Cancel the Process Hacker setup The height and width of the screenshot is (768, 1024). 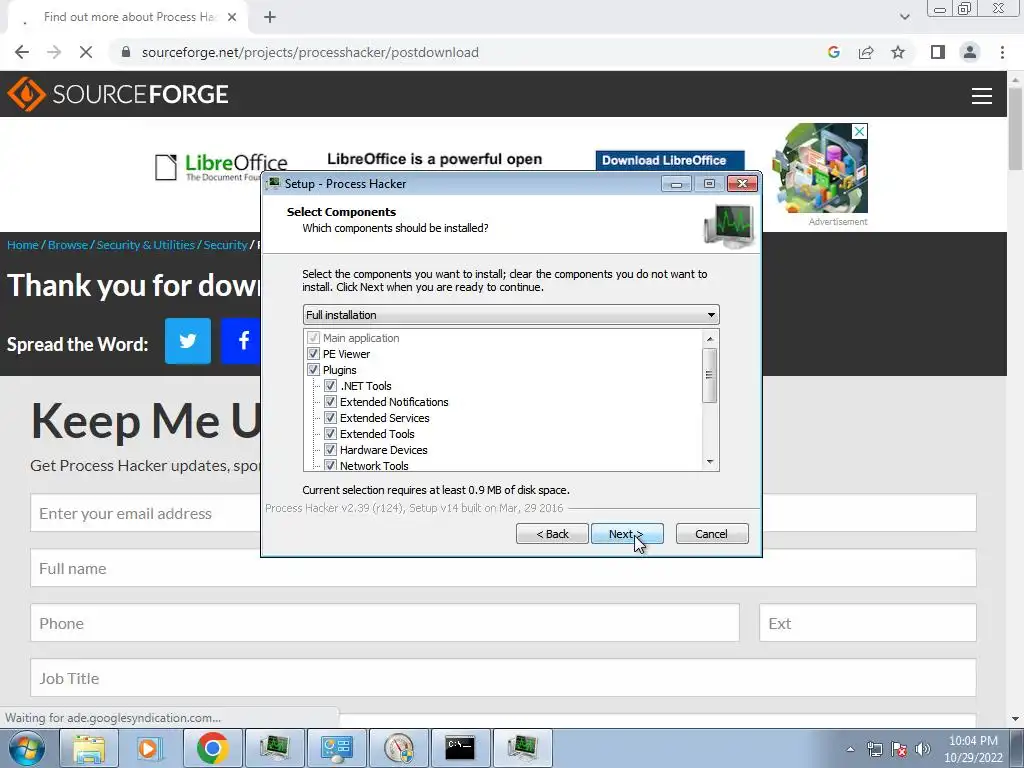712,534
